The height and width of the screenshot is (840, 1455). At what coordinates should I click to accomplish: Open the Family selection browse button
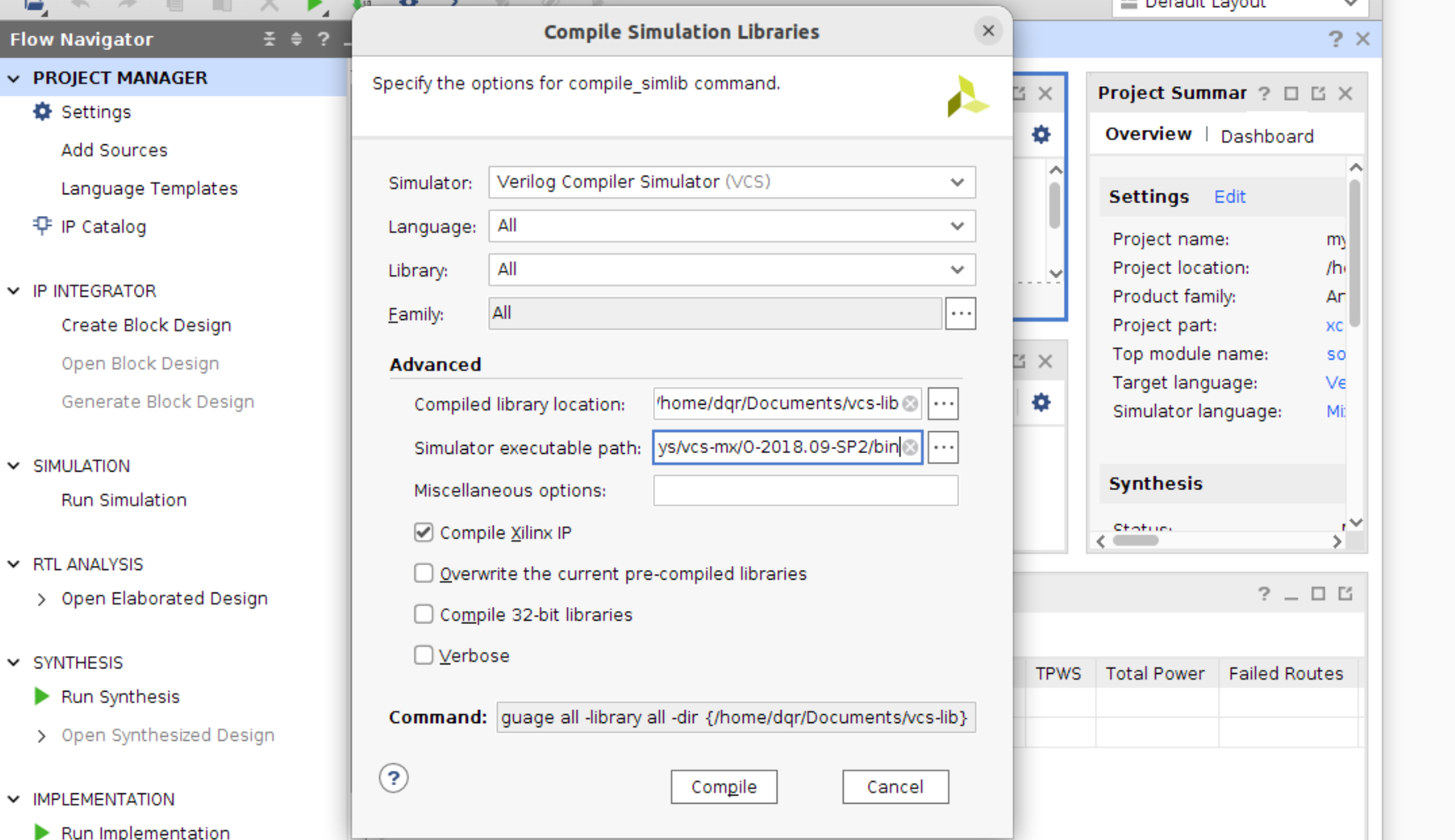click(x=960, y=314)
